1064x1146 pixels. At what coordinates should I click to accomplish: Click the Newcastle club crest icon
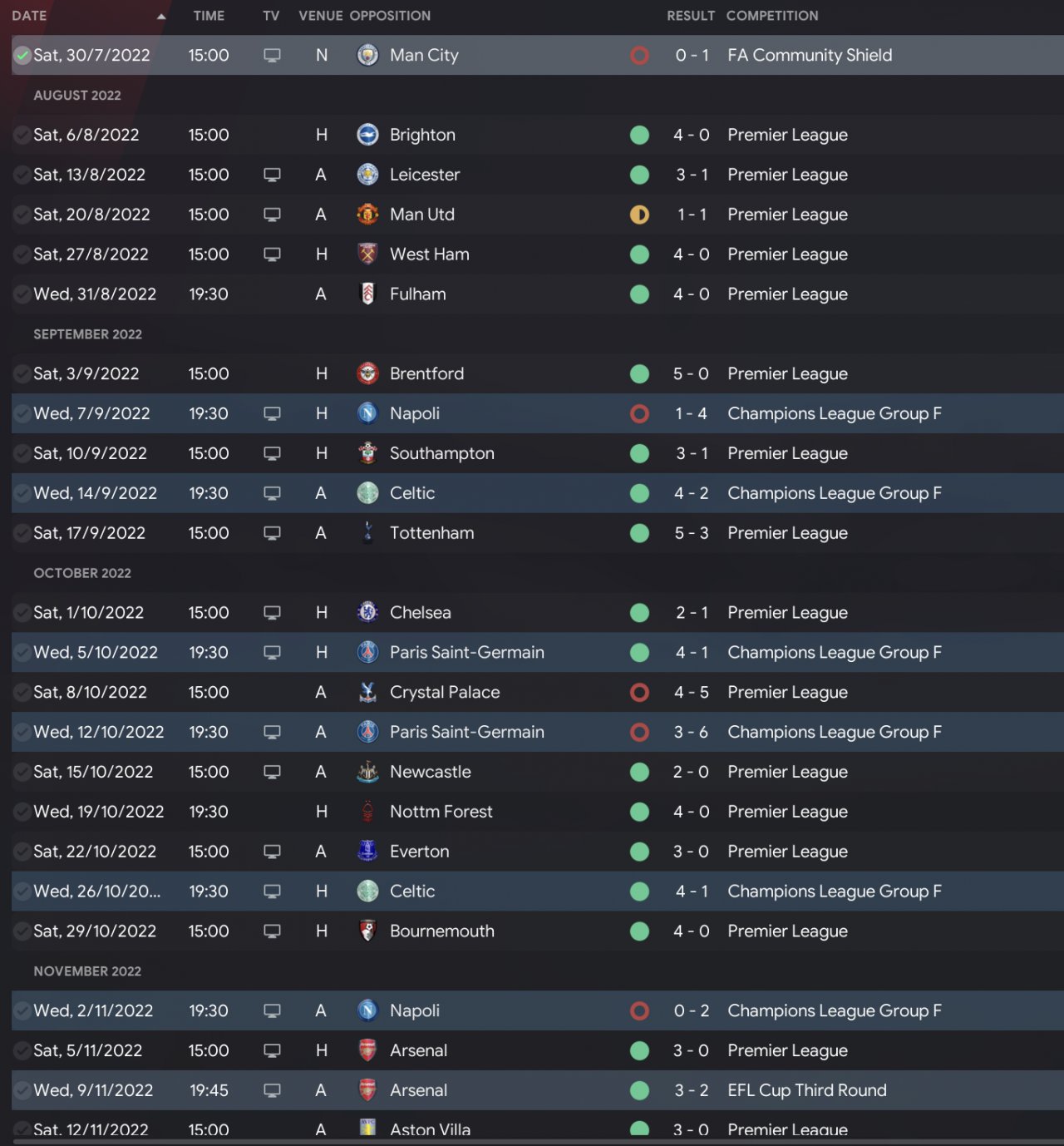click(367, 772)
